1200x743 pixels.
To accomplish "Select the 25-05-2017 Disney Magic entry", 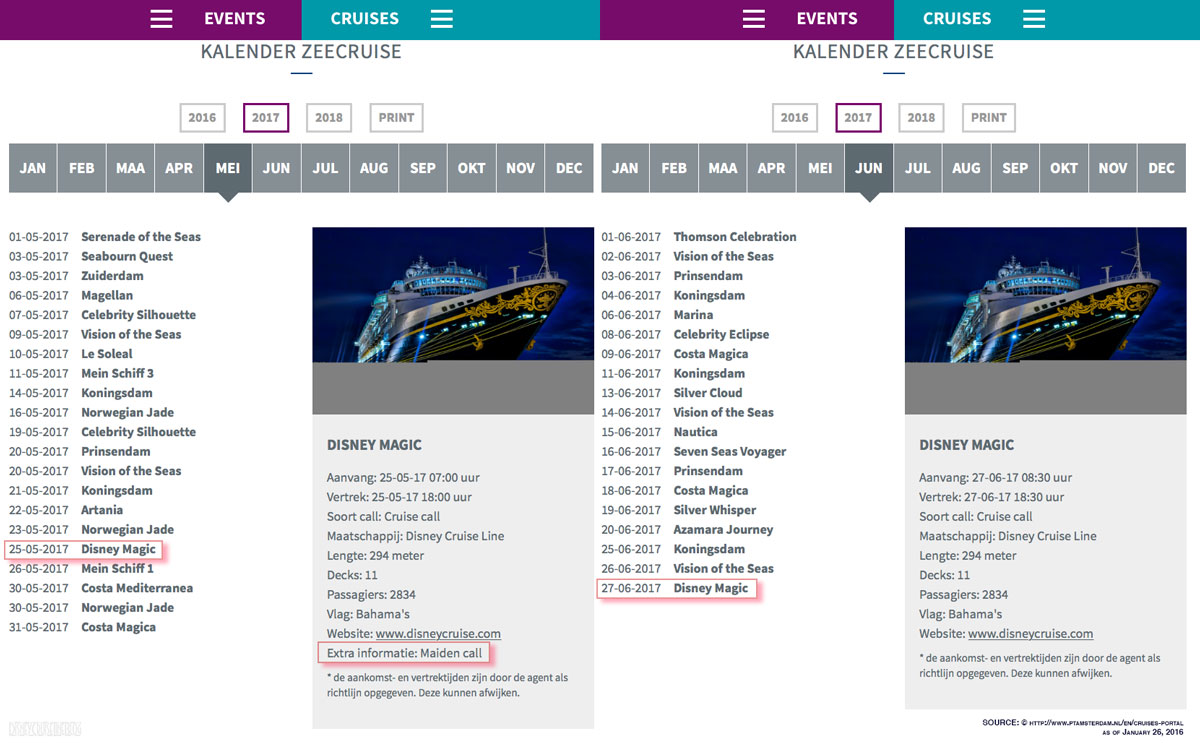I will click(83, 549).
